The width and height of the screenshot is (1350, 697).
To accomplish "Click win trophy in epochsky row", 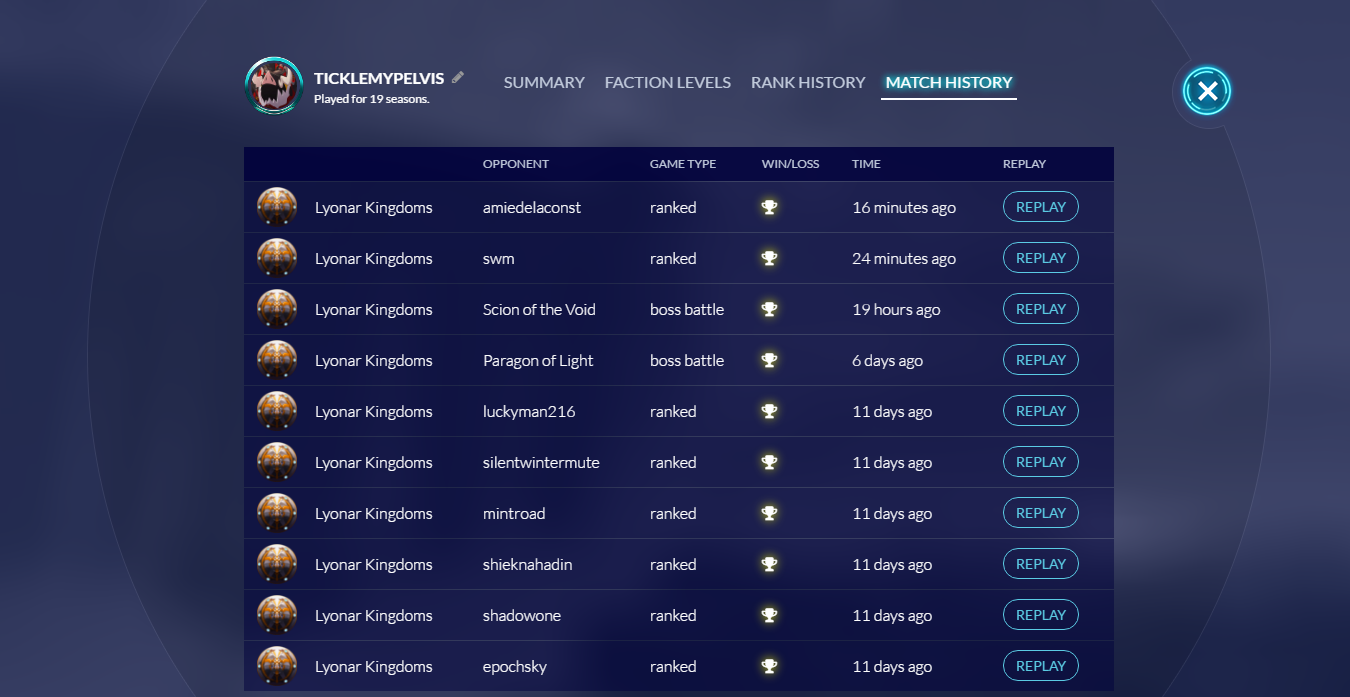I will [769, 666].
